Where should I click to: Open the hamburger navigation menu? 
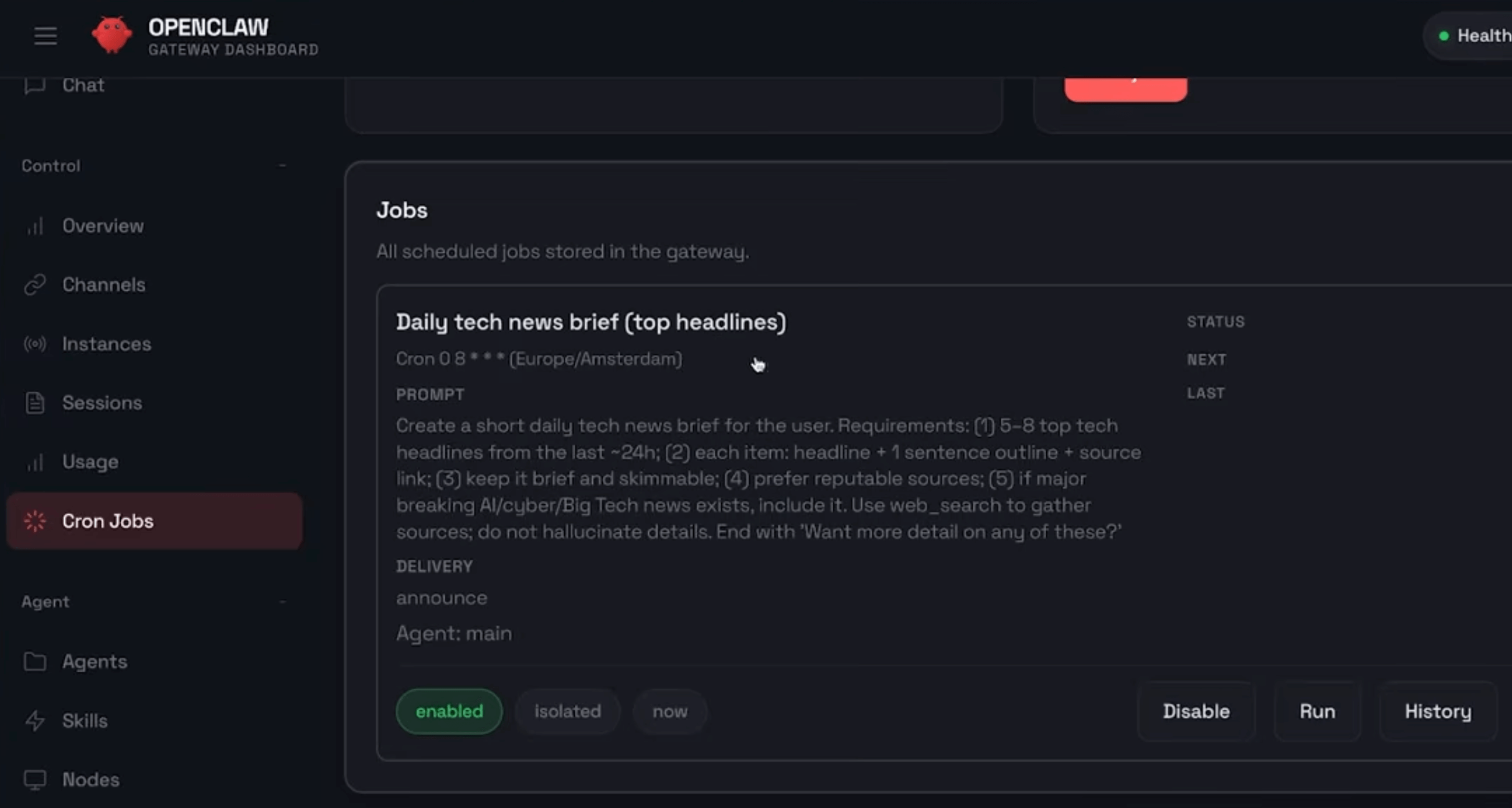[x=44, y=35]
